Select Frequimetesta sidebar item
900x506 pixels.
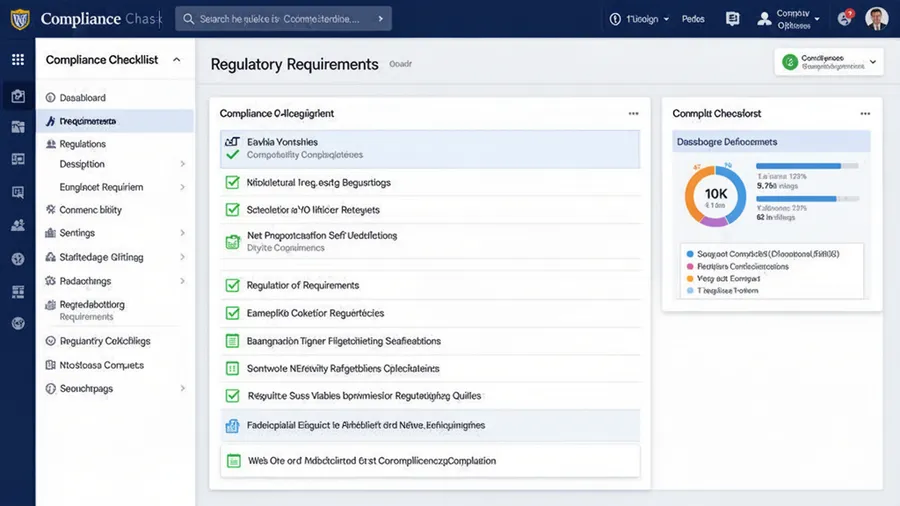(x=115, y=121)
